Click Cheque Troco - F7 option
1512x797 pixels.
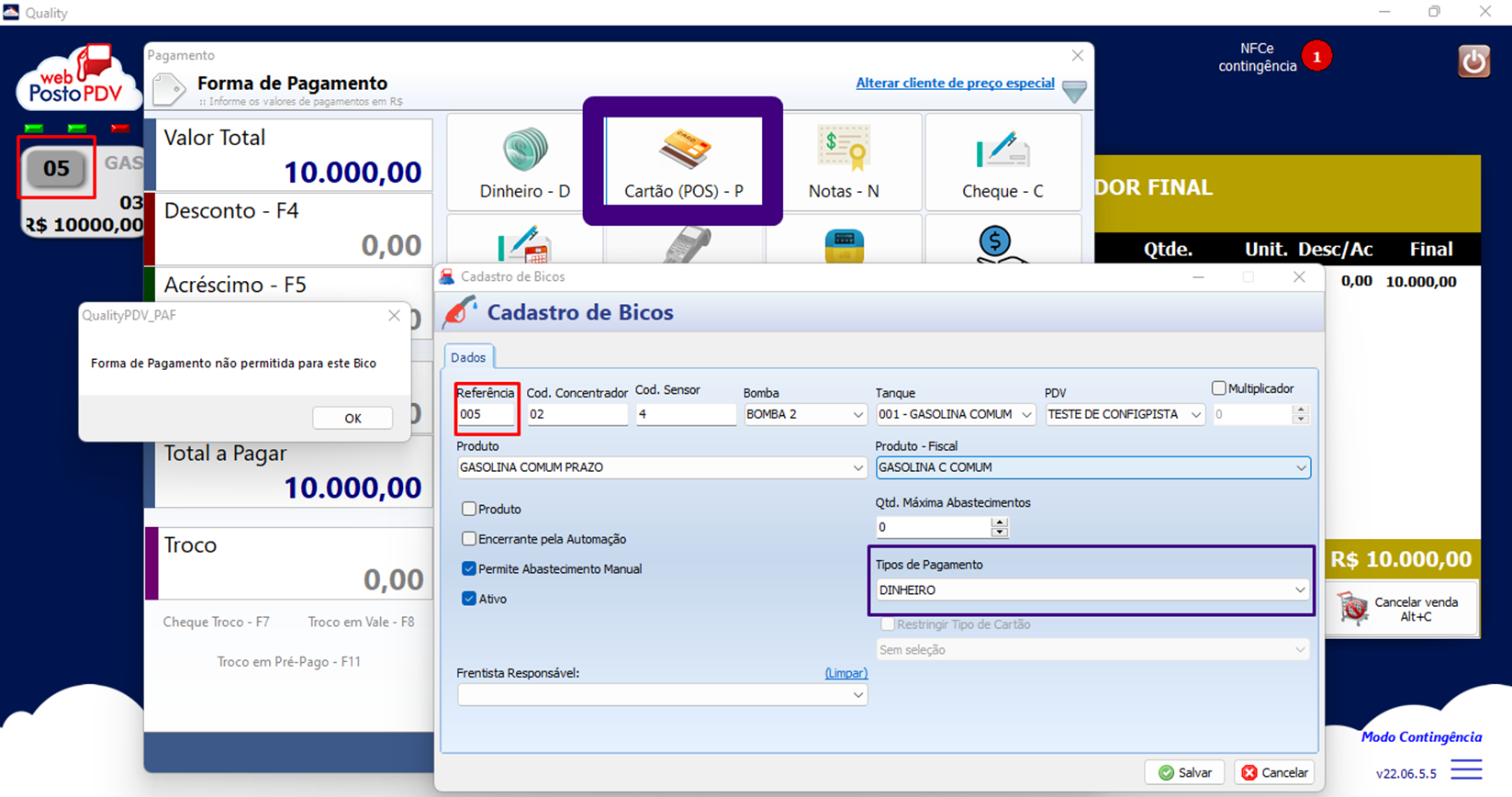[x=217, y=622]
